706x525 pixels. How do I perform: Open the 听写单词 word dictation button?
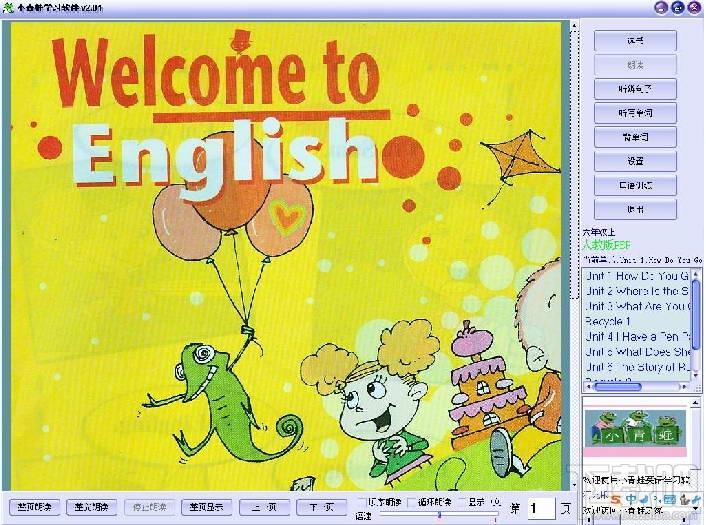click(x=635, y=113)
